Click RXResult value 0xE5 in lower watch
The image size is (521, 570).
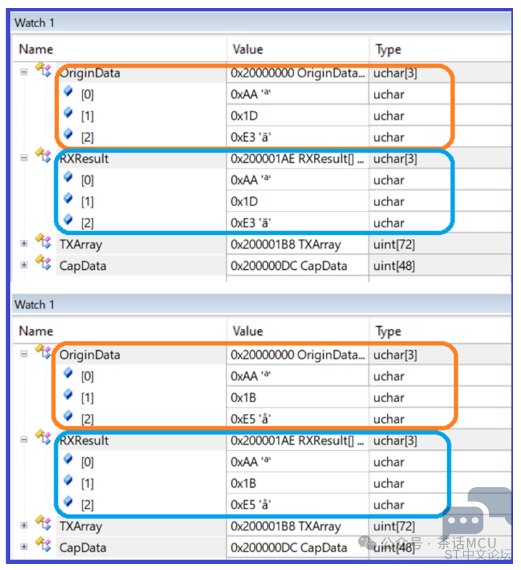point(251,505)
